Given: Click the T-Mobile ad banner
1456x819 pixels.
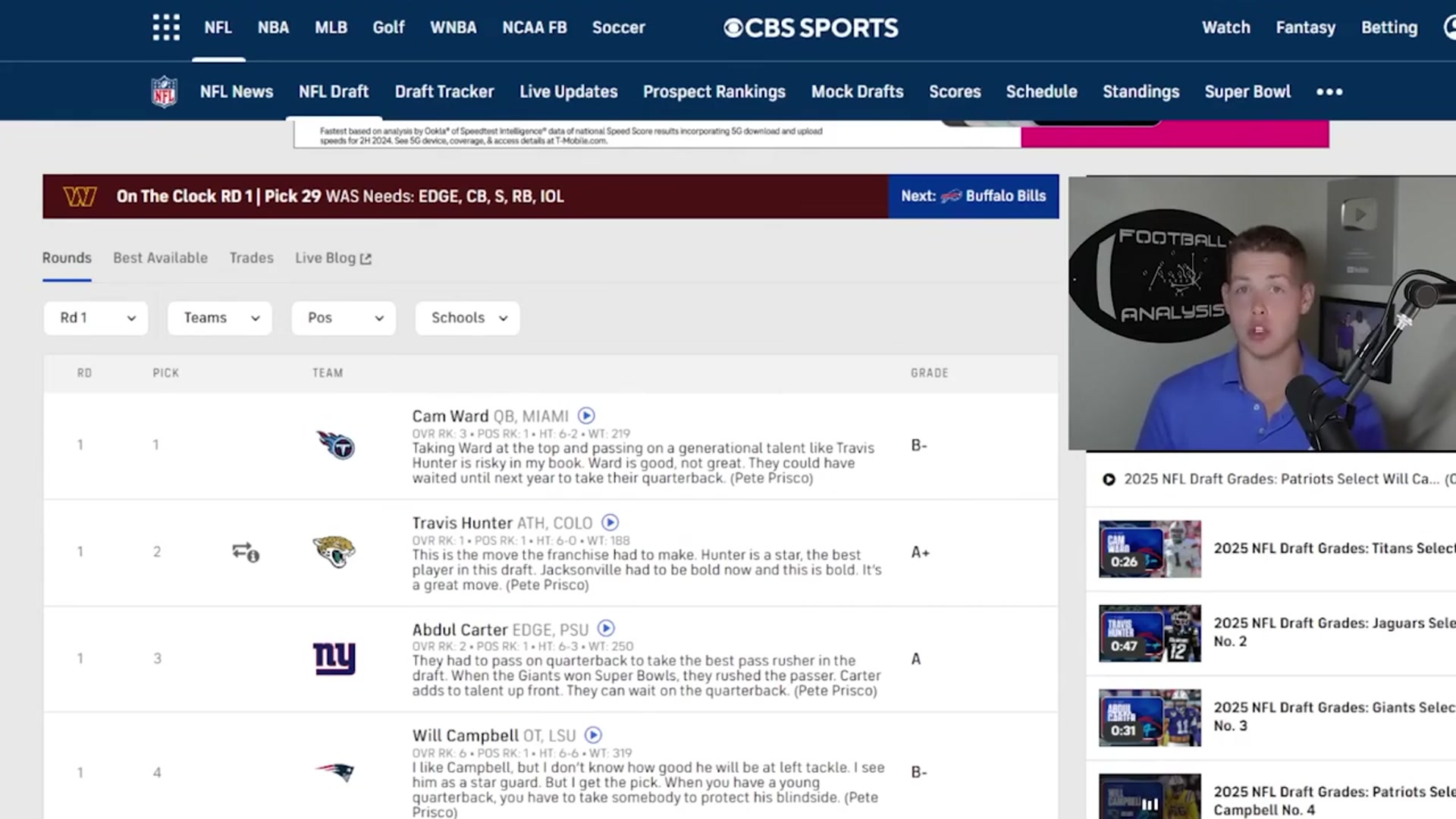Looking at the screenshot, I should tap(811, 133).
